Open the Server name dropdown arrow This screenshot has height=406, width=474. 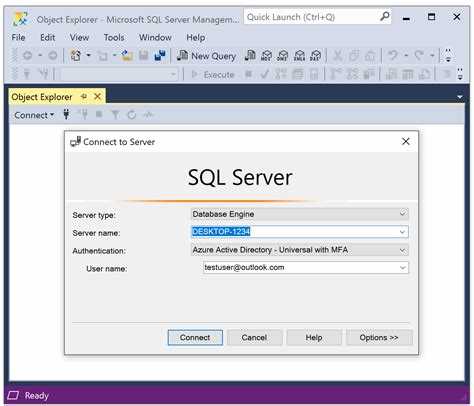click(403, 232)
